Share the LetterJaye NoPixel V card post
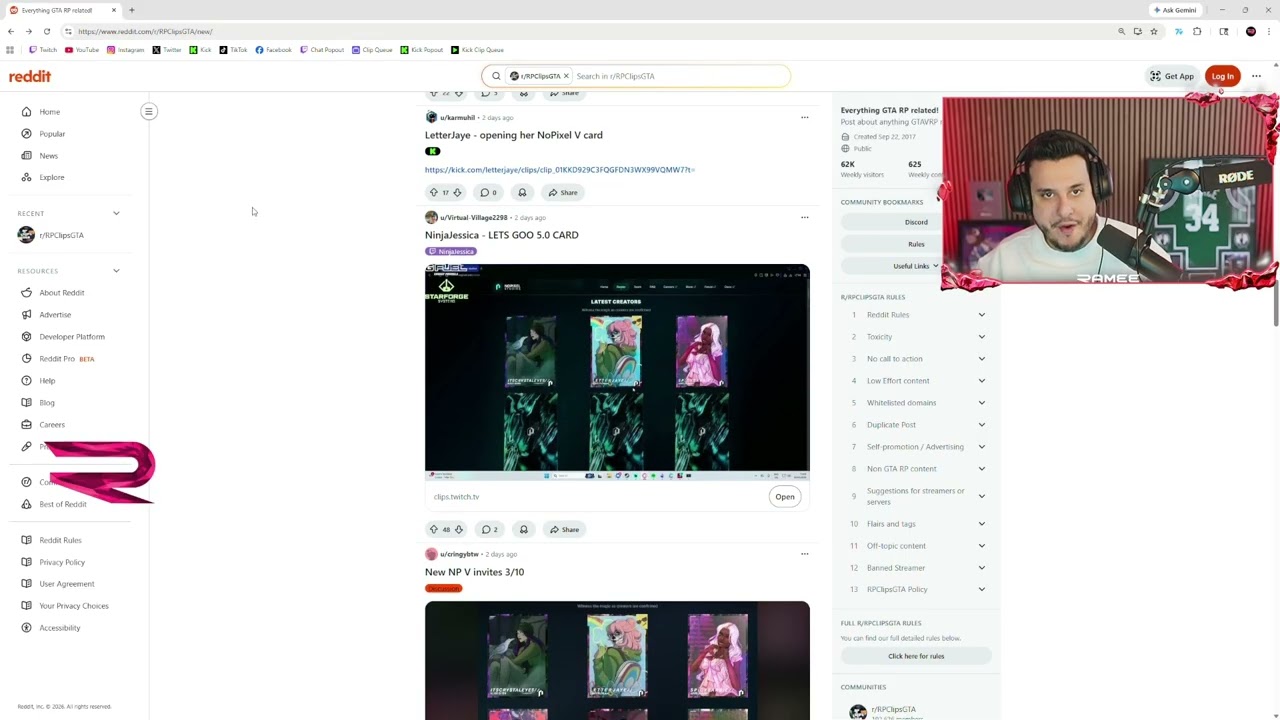Viewport: 1280px width, 720px height. coord(563,192)
